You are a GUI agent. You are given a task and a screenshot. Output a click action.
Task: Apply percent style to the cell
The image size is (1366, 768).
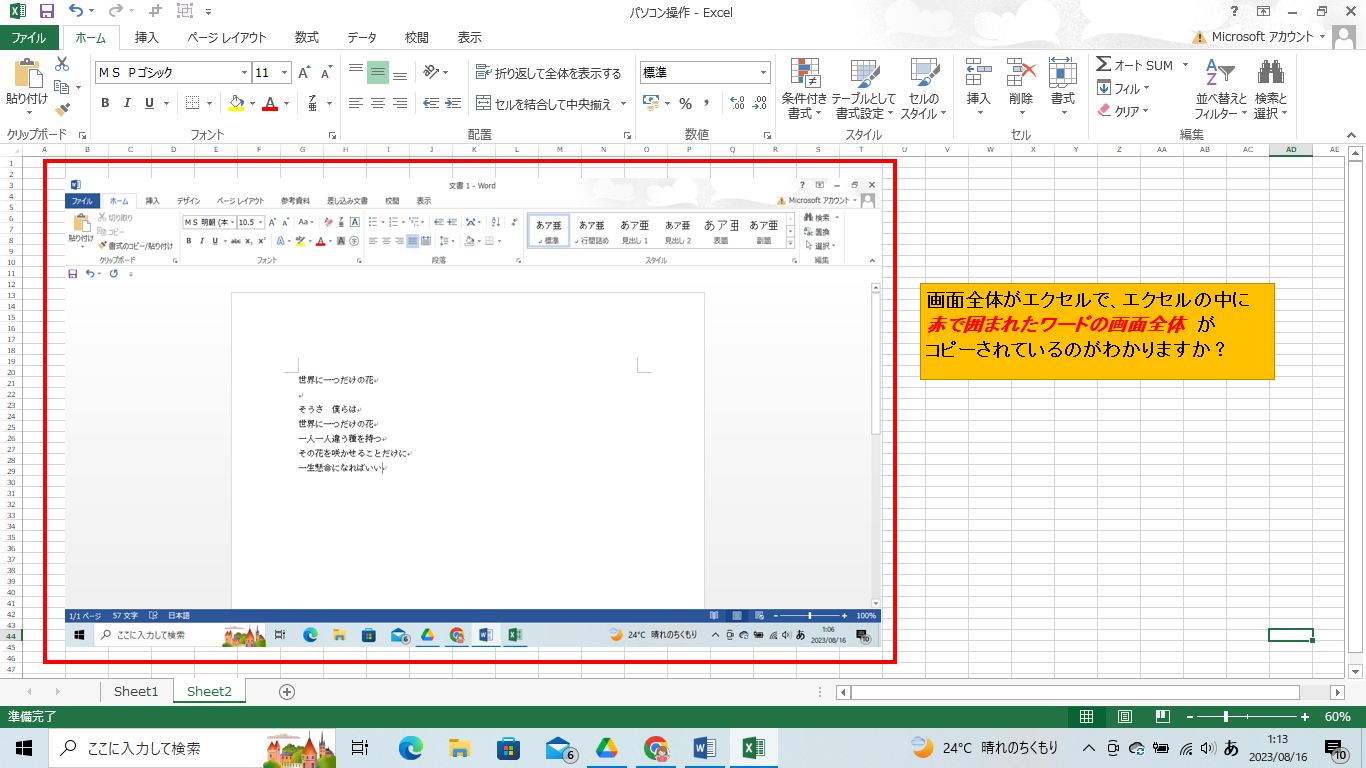point(685,103)
